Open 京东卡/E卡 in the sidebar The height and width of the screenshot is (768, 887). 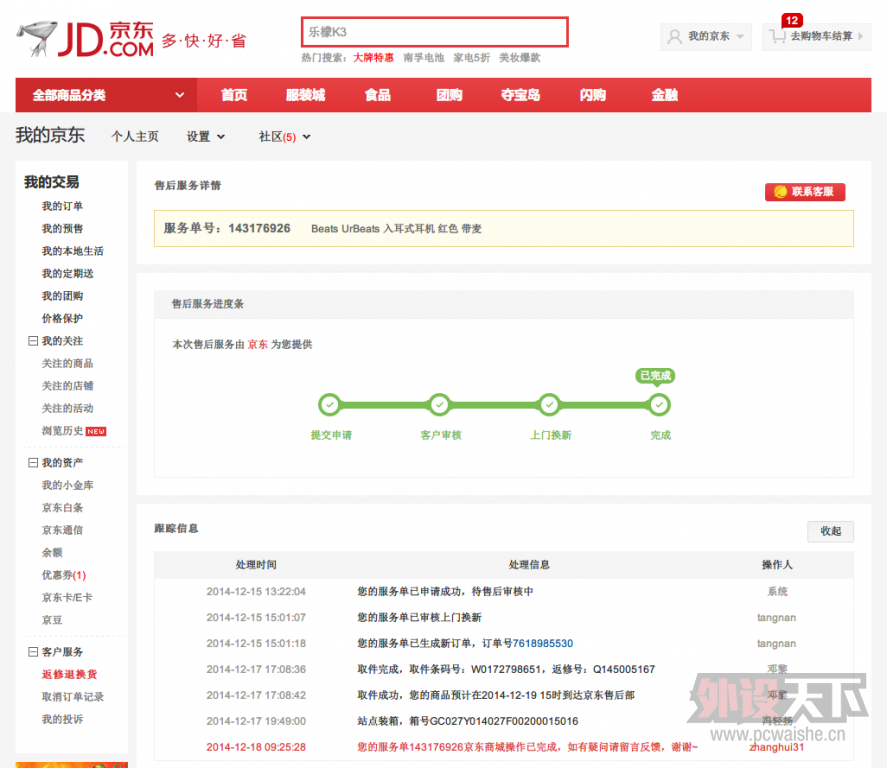(x=67, y=598)
